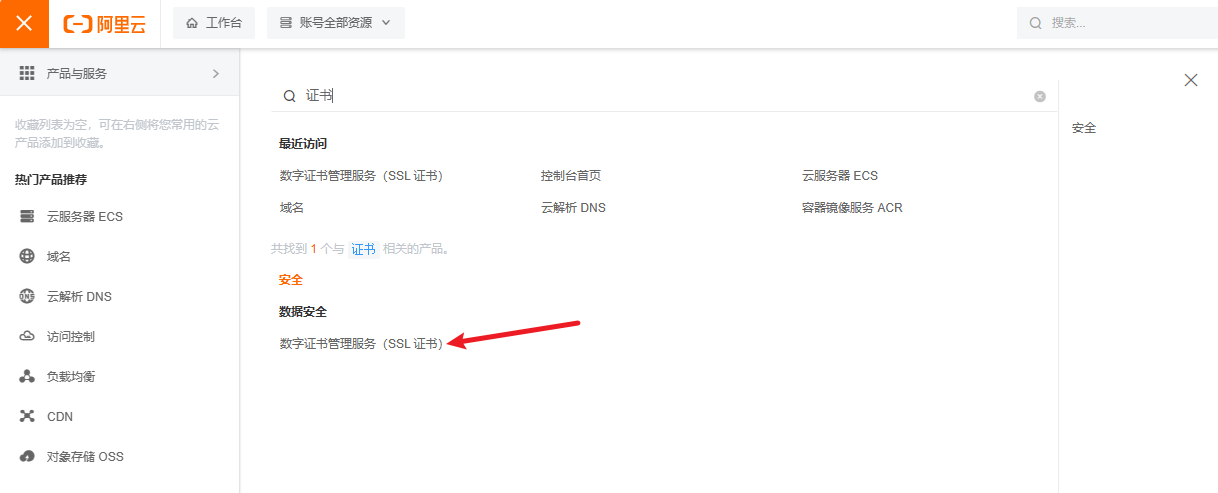Viewport: 1218px width, 493px height.
Task: Expand the 产品与服务 chevron arrow
Action: 216,73
